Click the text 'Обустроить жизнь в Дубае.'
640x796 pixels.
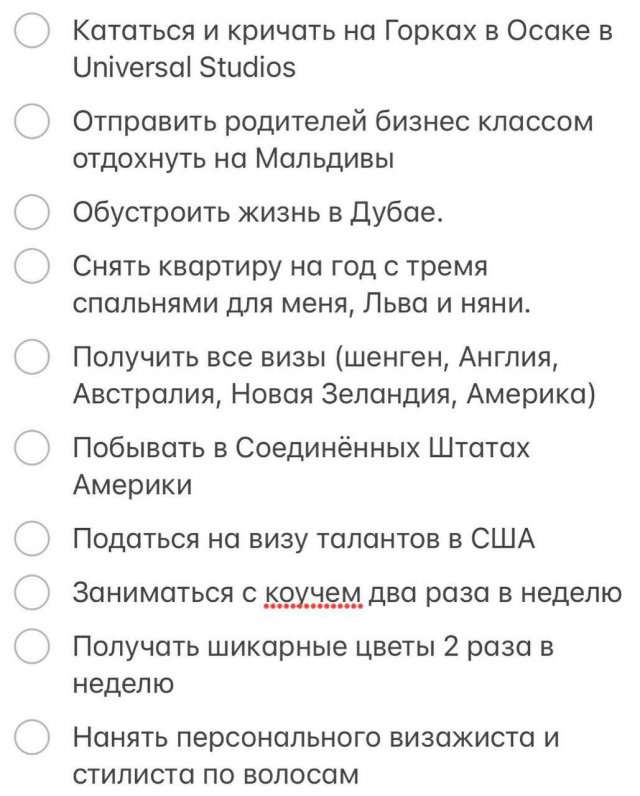[x=257, y=214]
